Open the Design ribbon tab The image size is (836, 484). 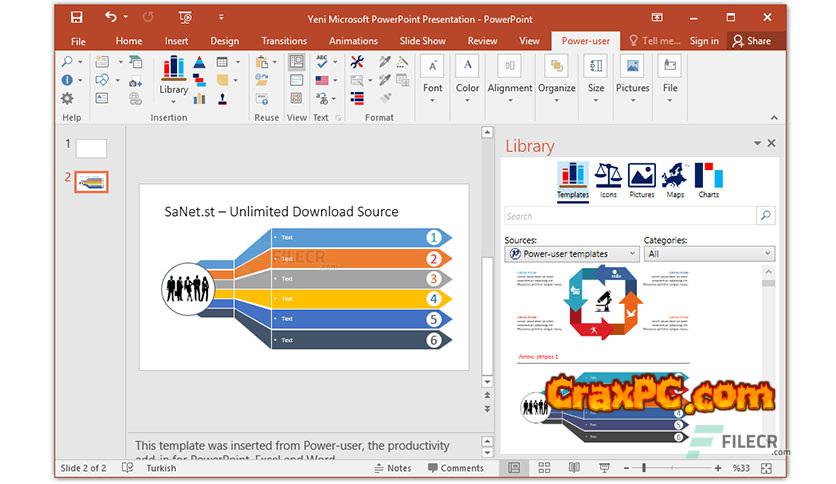(x=225, y=41)
